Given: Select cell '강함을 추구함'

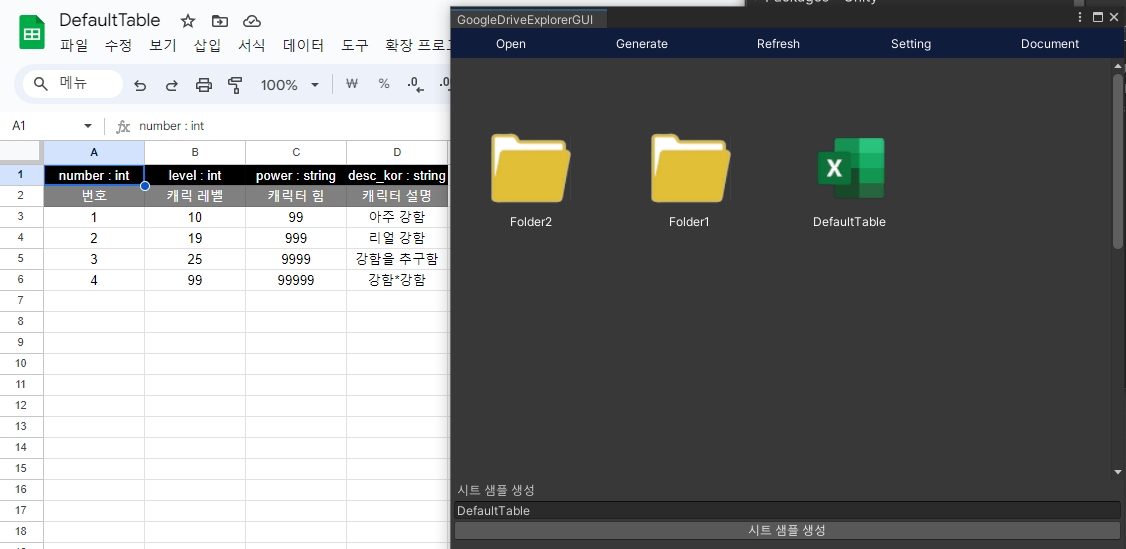Looking at the screenshot, I should tap(397, 259).
